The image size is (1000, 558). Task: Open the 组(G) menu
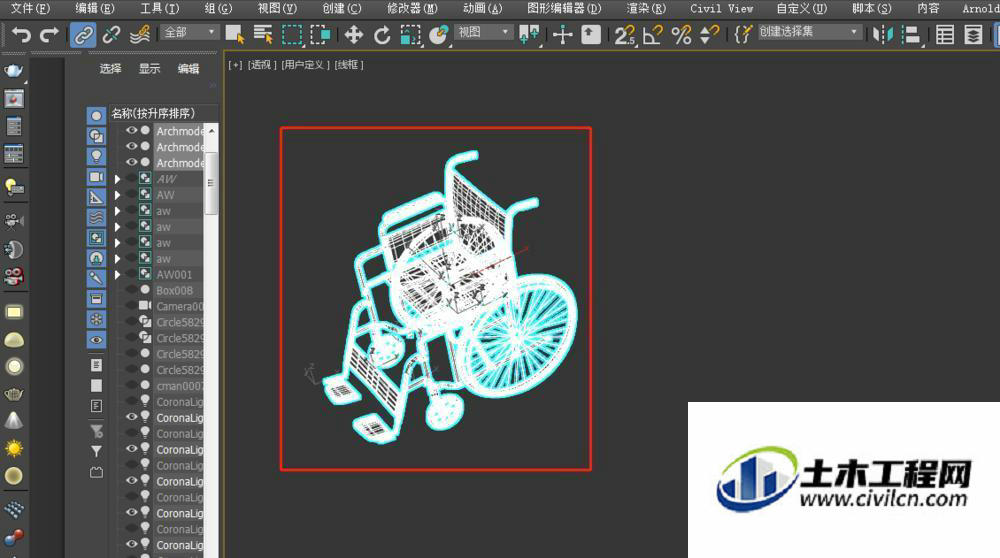coord(218,8)
